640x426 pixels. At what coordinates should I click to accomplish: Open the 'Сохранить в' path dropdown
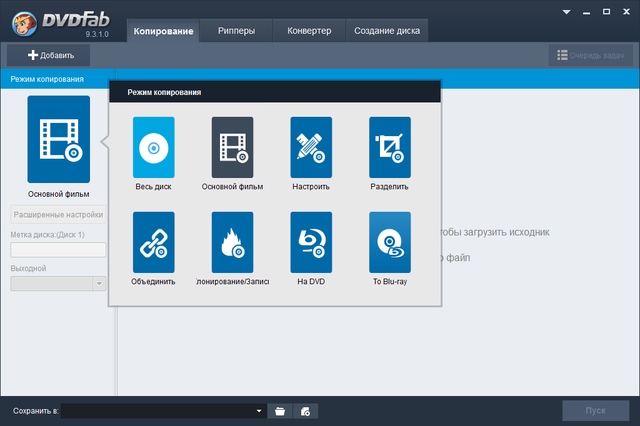pos(259,411)
